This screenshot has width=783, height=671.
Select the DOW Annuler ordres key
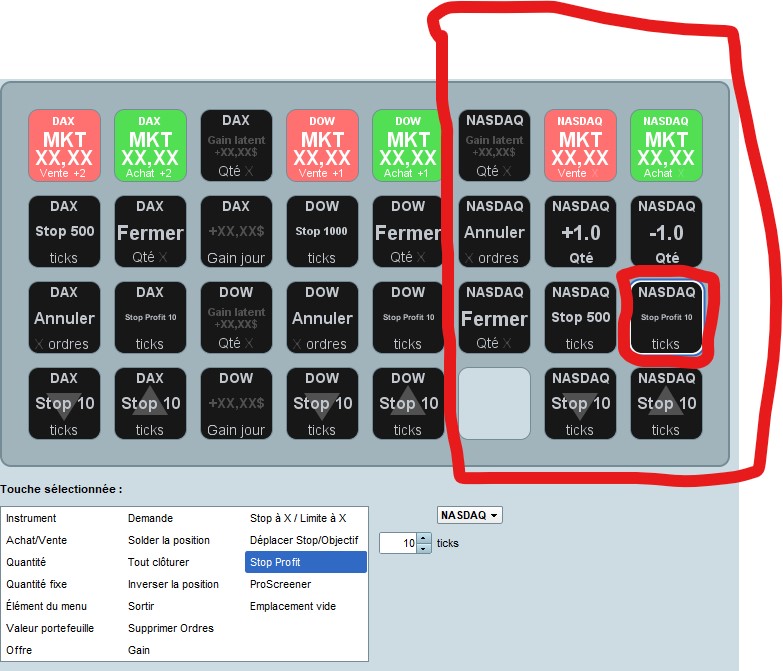(x=322, y=318)
